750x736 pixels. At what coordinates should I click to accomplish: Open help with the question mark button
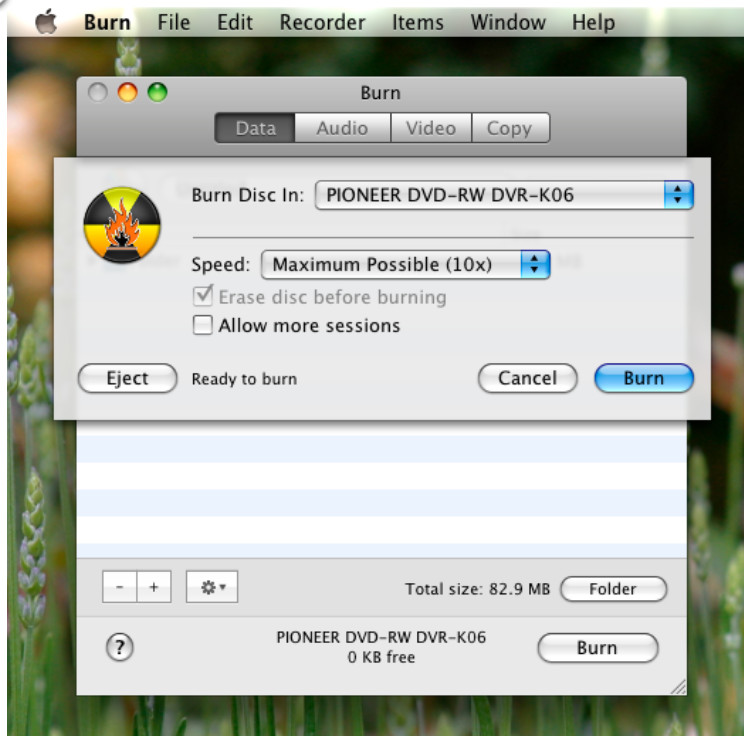tap(120, 648)
